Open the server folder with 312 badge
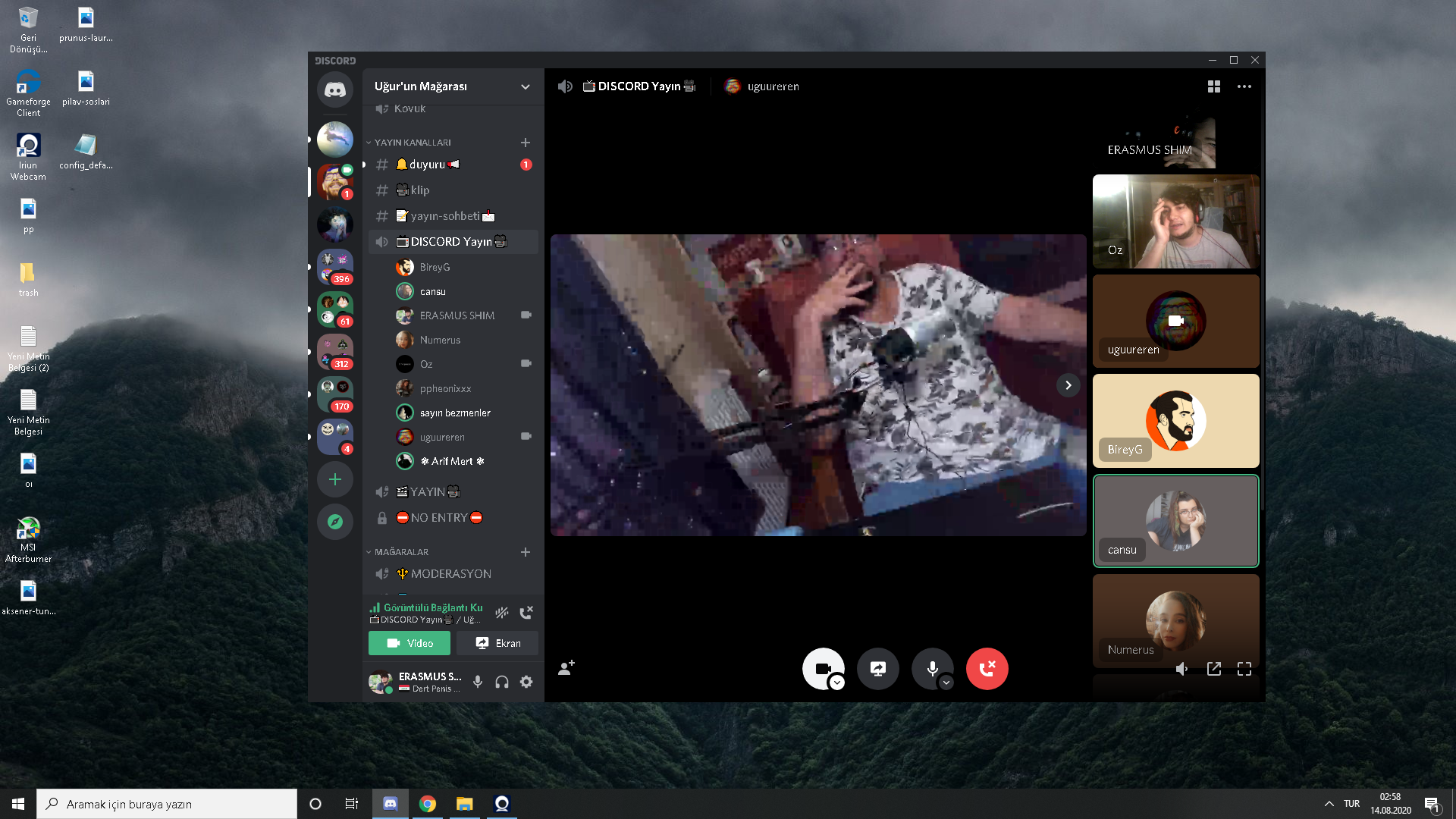This screenshot has width=1456, height=819. [x=335, y=352]
